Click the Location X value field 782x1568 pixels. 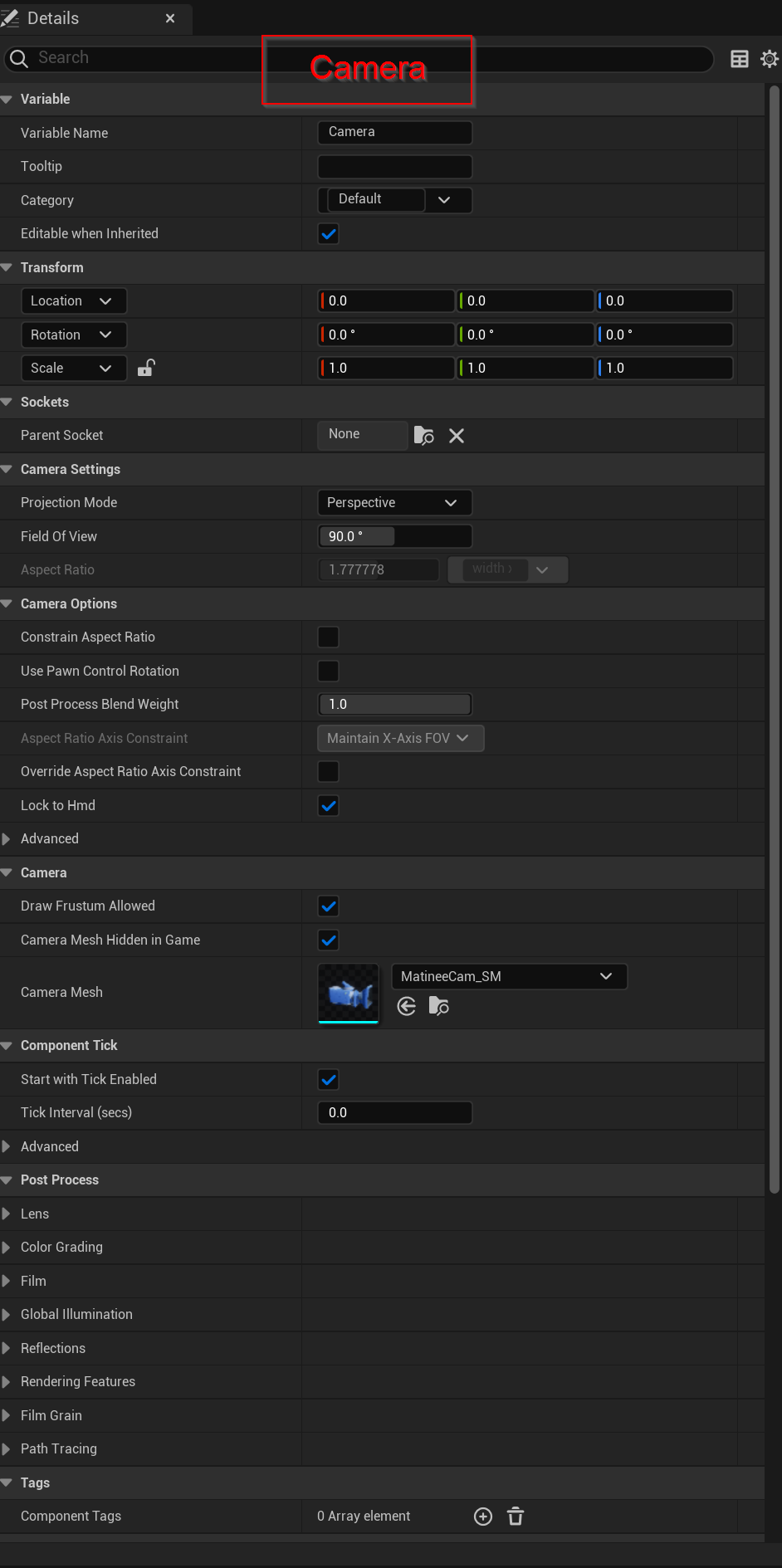(387, 301)
